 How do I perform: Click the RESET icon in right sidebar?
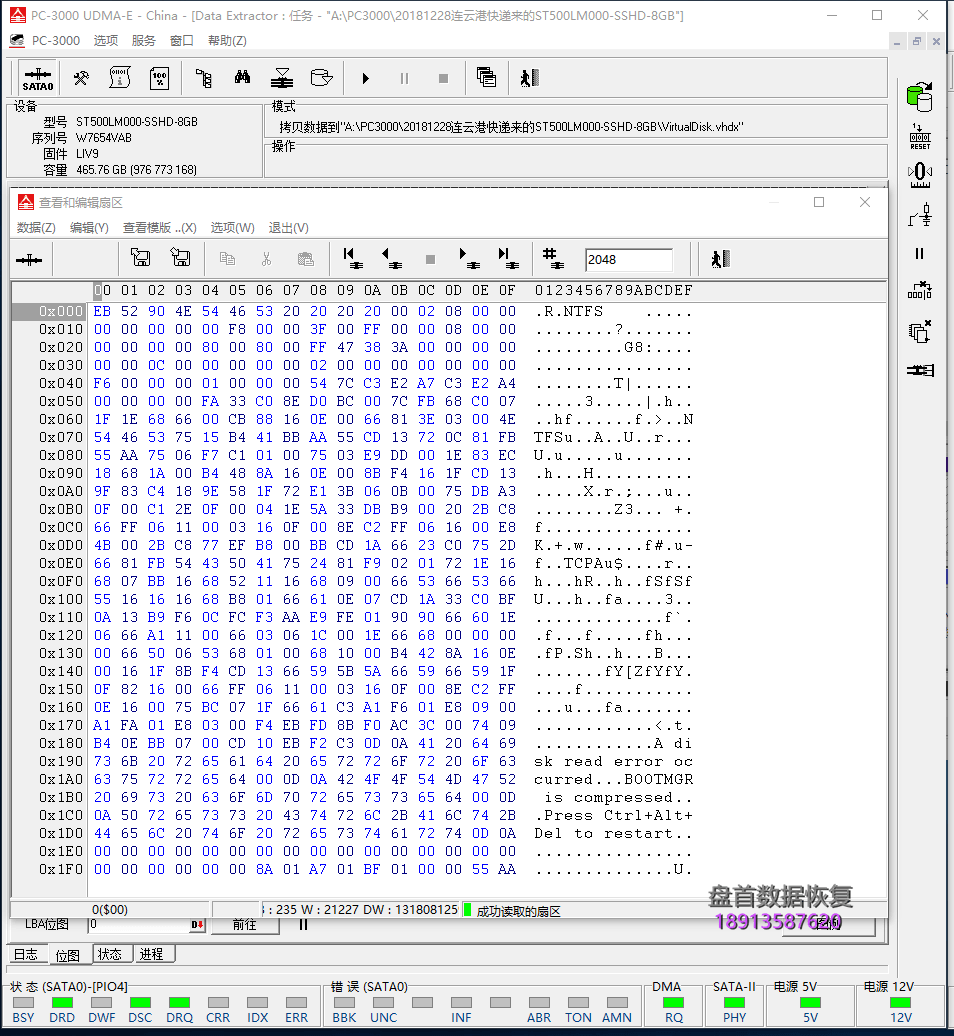(x=920, y=136)
